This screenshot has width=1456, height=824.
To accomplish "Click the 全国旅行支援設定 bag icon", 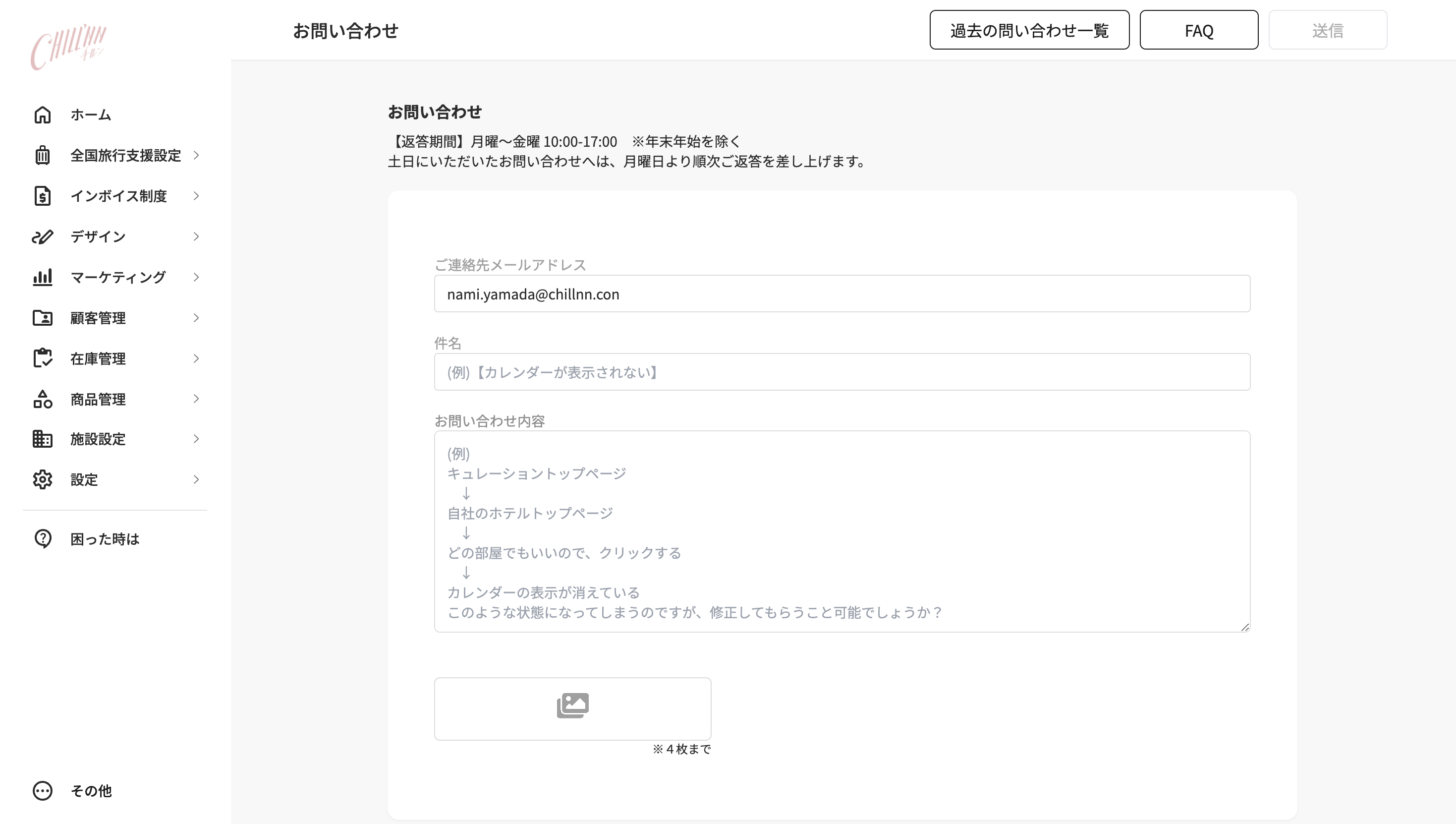I will (x=43, y=155).
